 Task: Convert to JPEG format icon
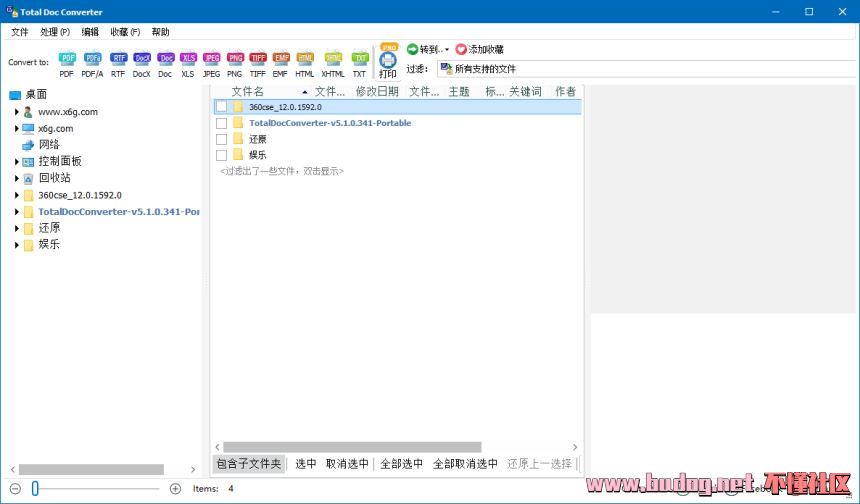[211, 59]
